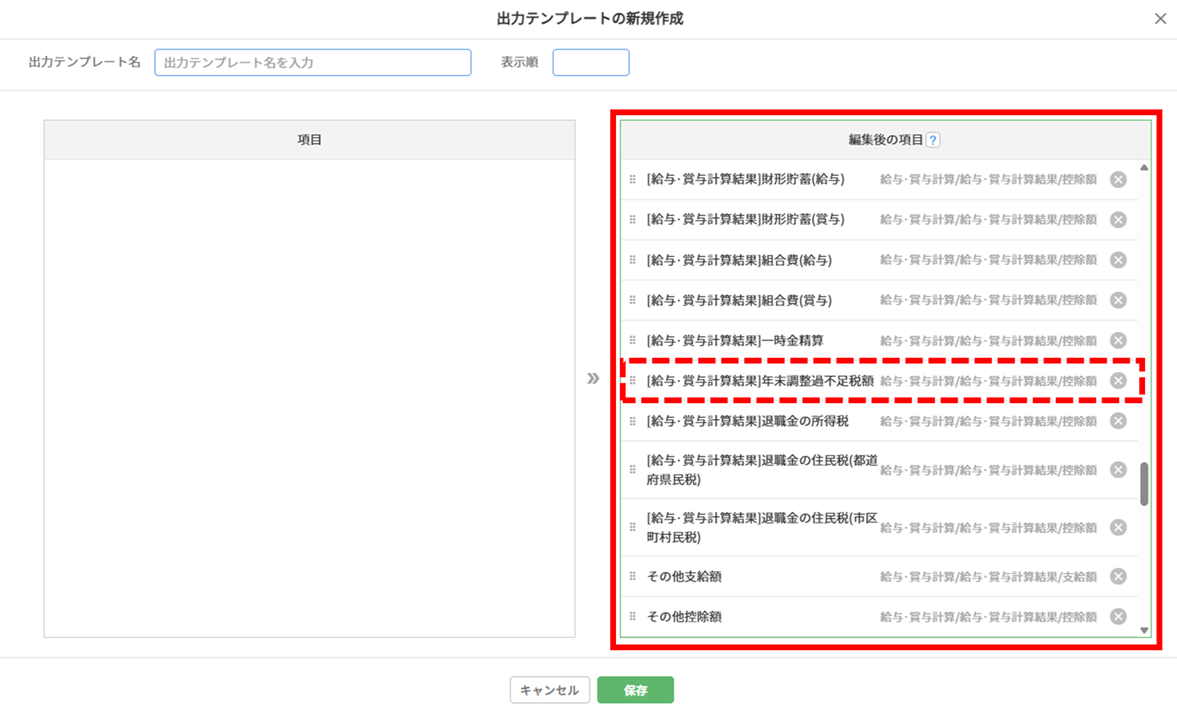1177x720 pixels.
Task: Select the 退職金の住民税(市区町村民税) row
Action: point(762,527)
